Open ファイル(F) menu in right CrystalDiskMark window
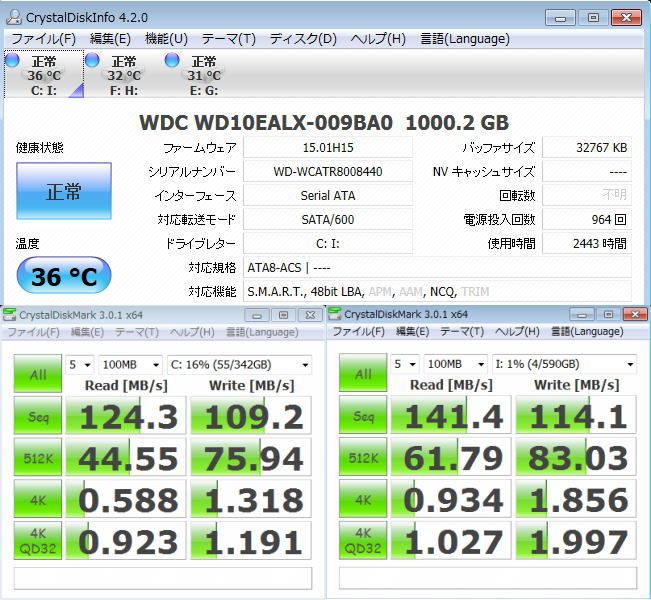This screenshot has width=651, height=600. [x=359, y=331]
